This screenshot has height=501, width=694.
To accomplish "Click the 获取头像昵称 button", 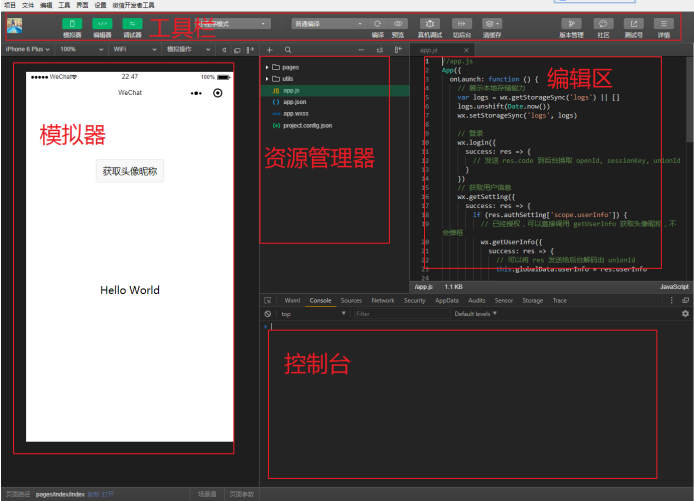I will pyautogui.click(x=130, y=171).
